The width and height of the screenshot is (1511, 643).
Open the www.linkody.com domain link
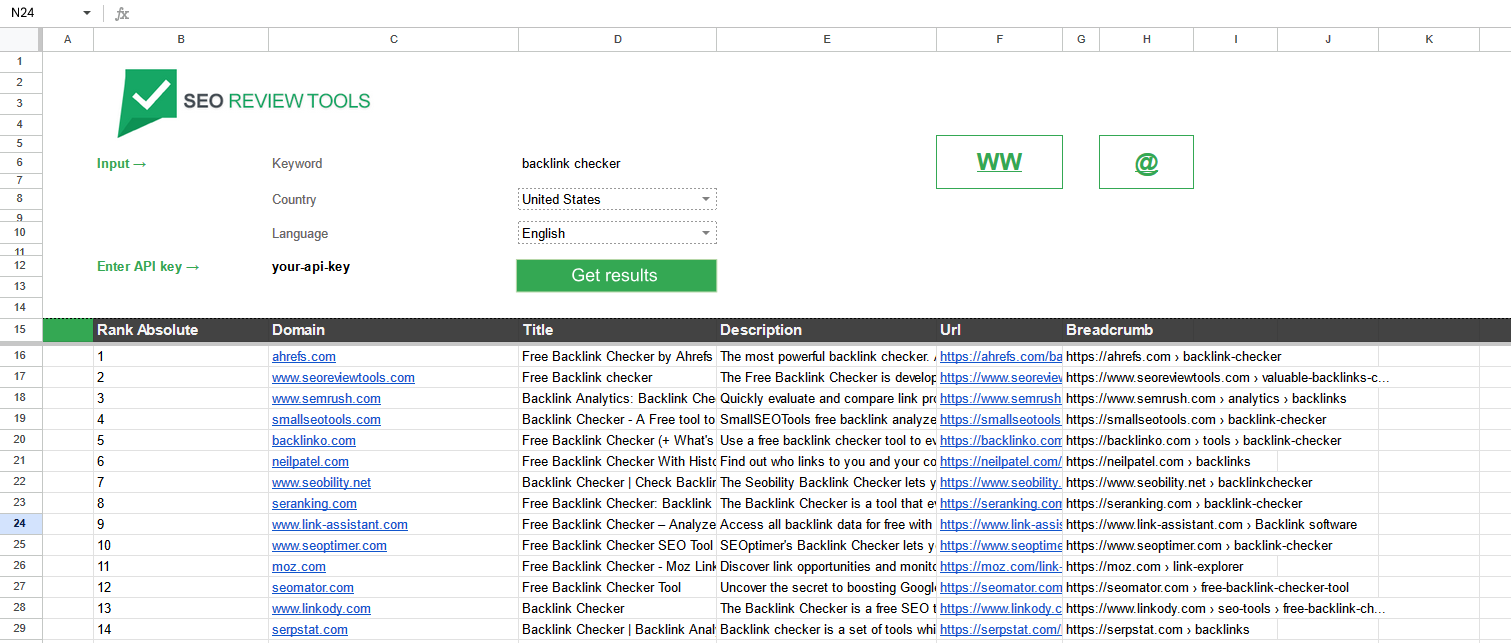pyautogui.click(x=321, y=608)
